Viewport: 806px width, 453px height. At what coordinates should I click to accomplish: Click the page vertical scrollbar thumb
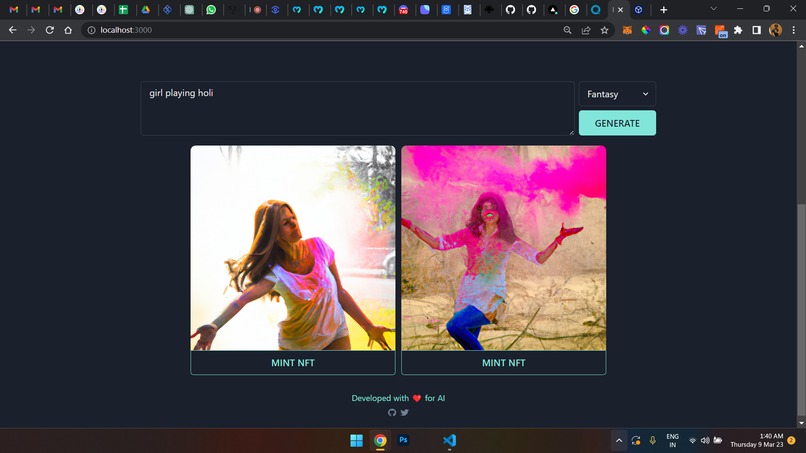point(801,310)
